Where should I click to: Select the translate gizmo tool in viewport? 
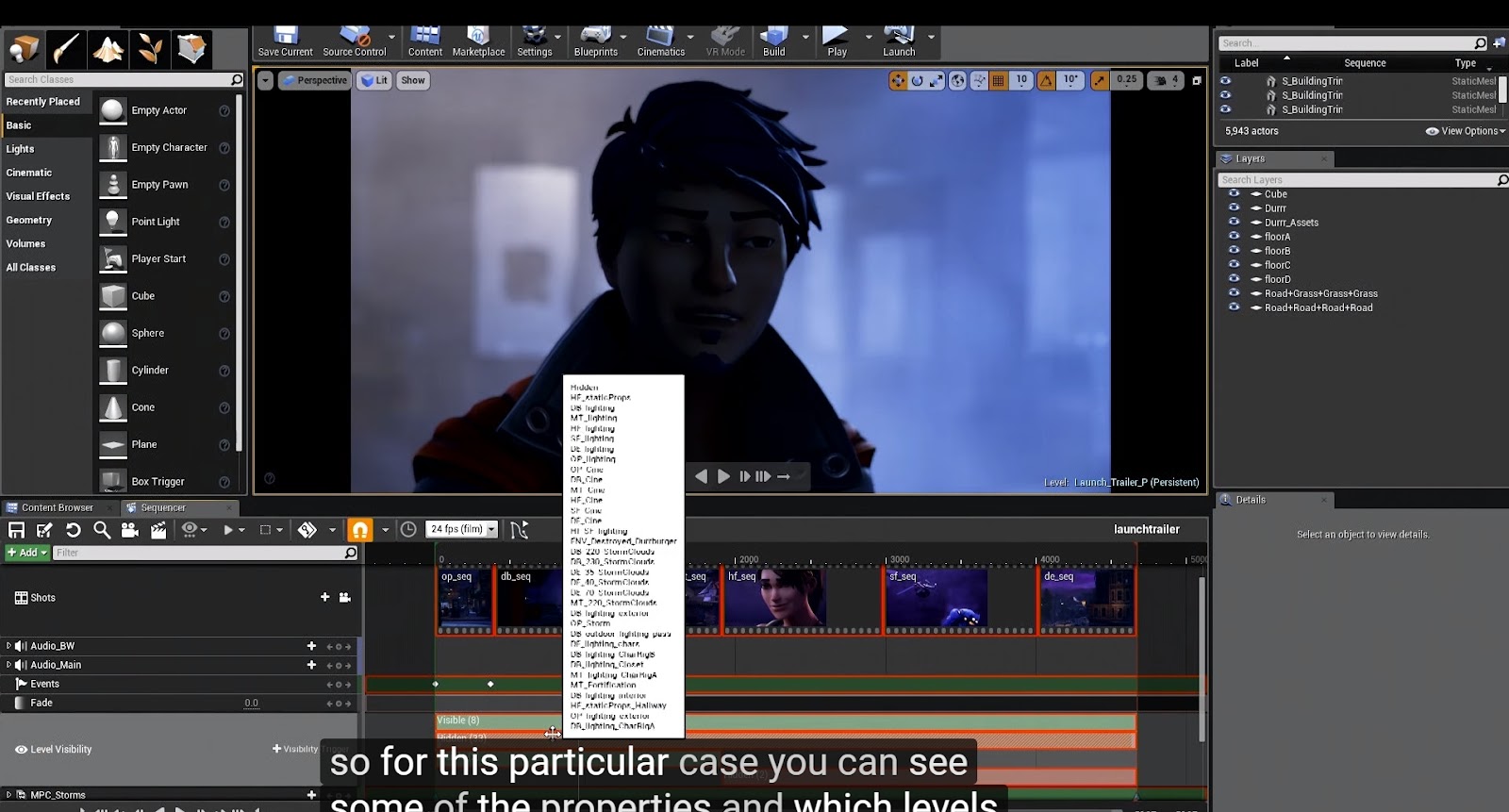(898, 81)
